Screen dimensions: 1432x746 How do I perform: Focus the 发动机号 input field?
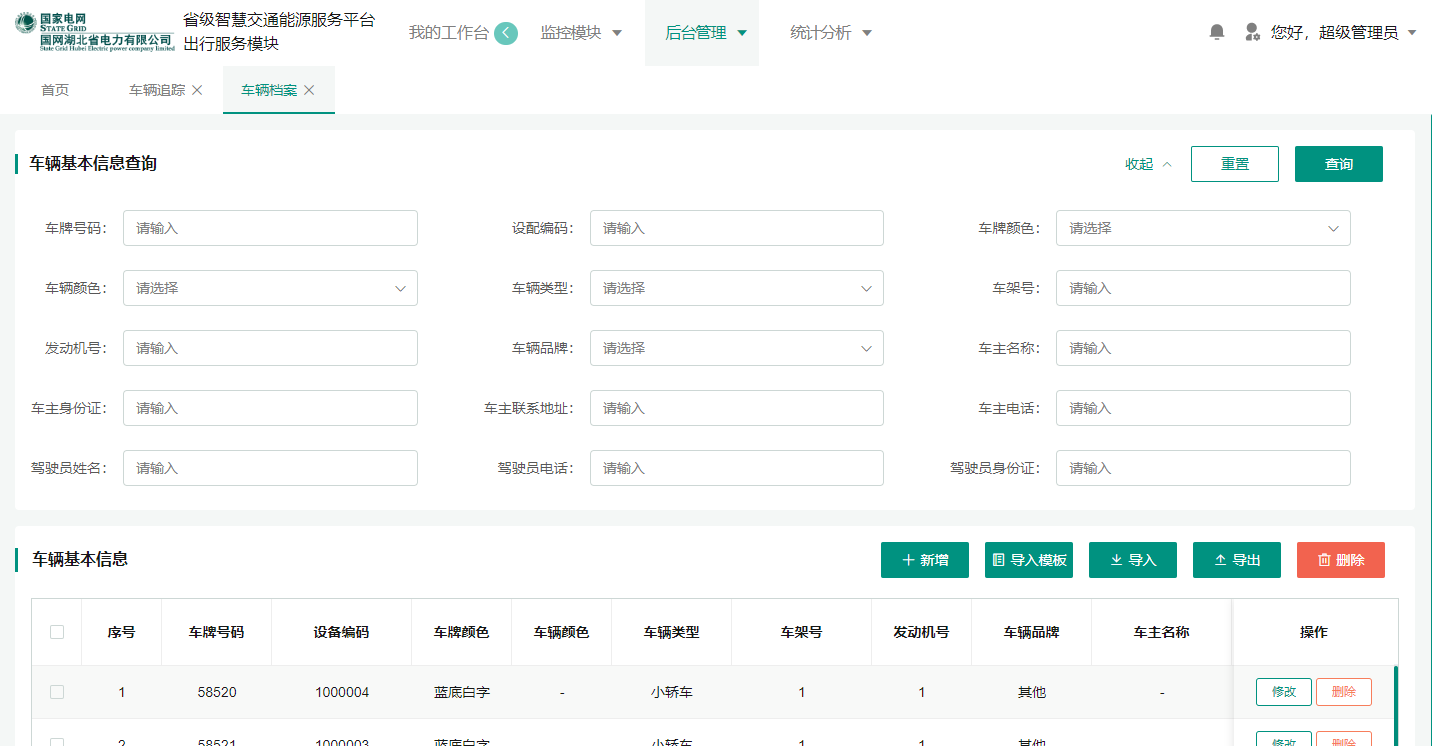[270, 348]
